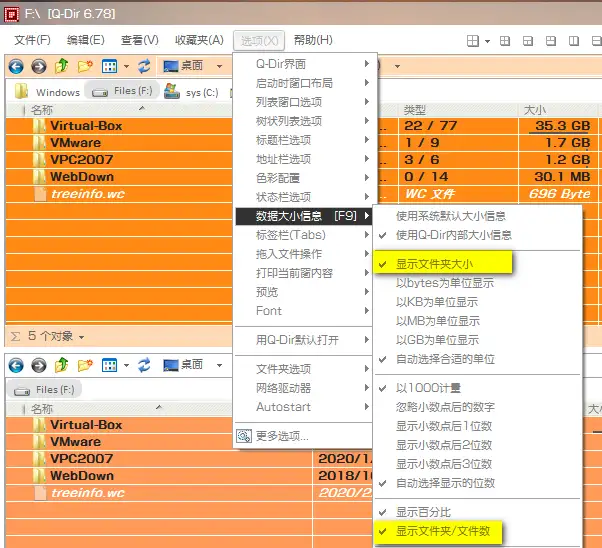Expand 列表窗口选项 submenu

coord(303,102)
